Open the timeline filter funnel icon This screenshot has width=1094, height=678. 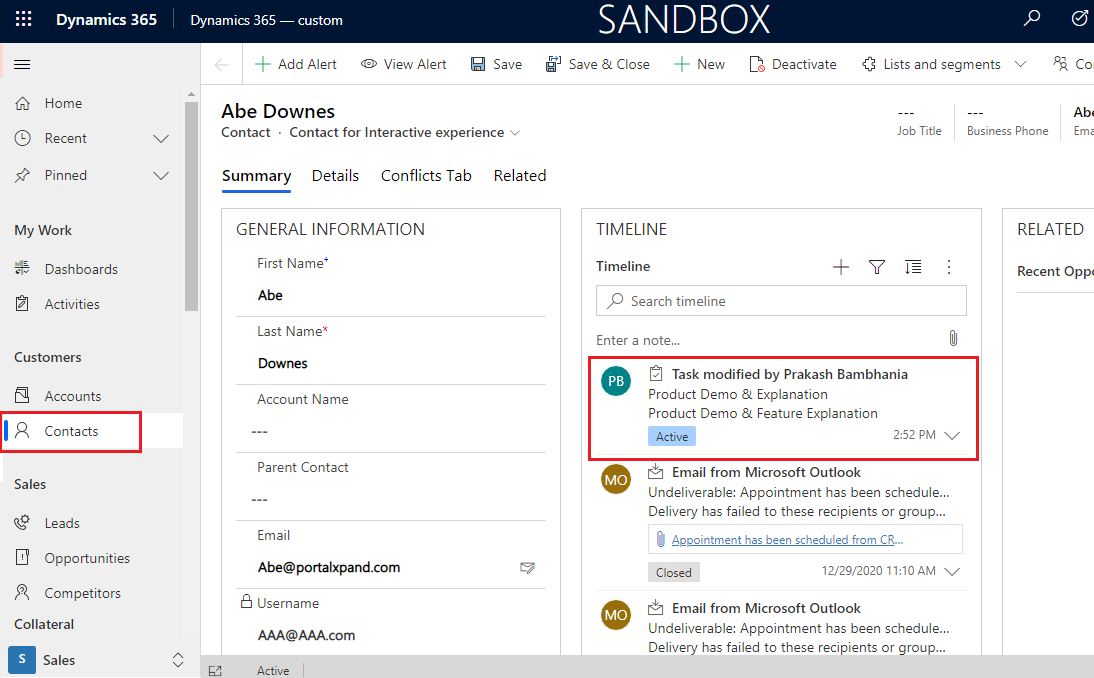coord(877,267)
